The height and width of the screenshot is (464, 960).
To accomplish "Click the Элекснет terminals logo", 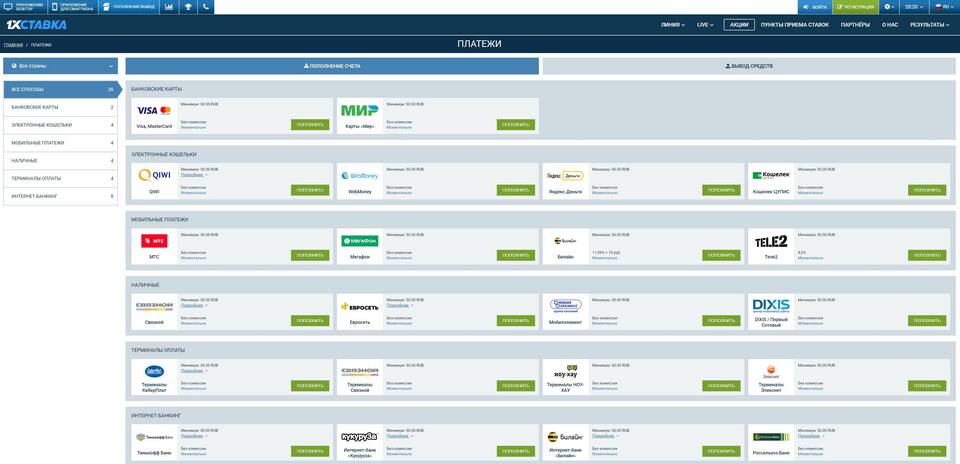I will click(x=771, y=371).
